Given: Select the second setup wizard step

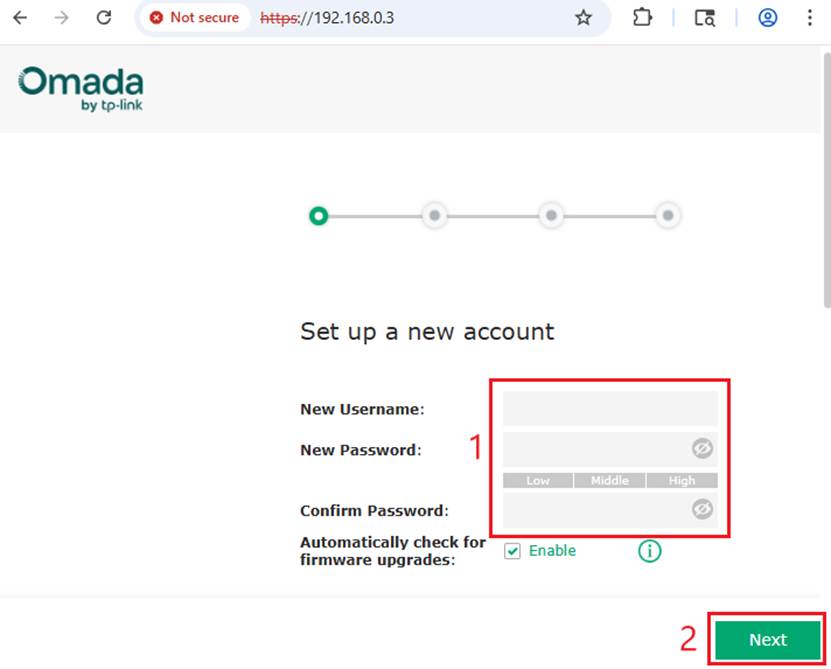Looking at the screenshot, I should click(x=434, y=215).
